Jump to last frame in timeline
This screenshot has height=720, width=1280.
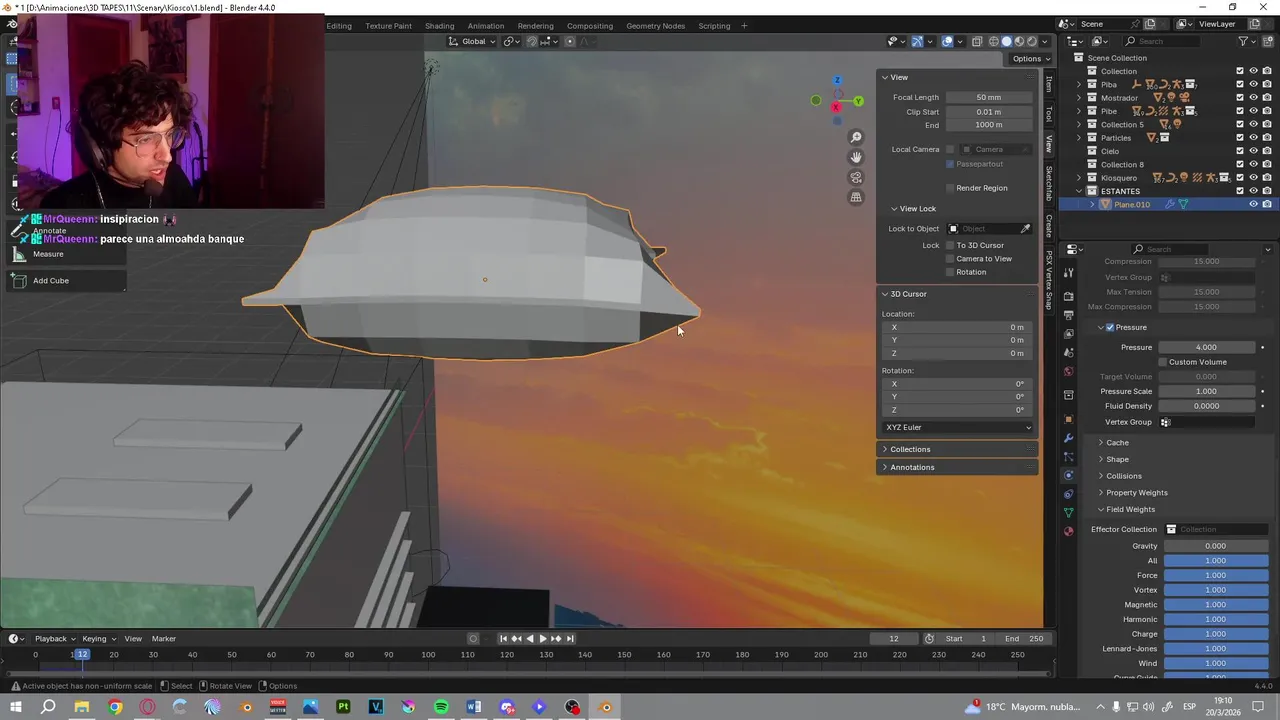[x=570, y=639]
